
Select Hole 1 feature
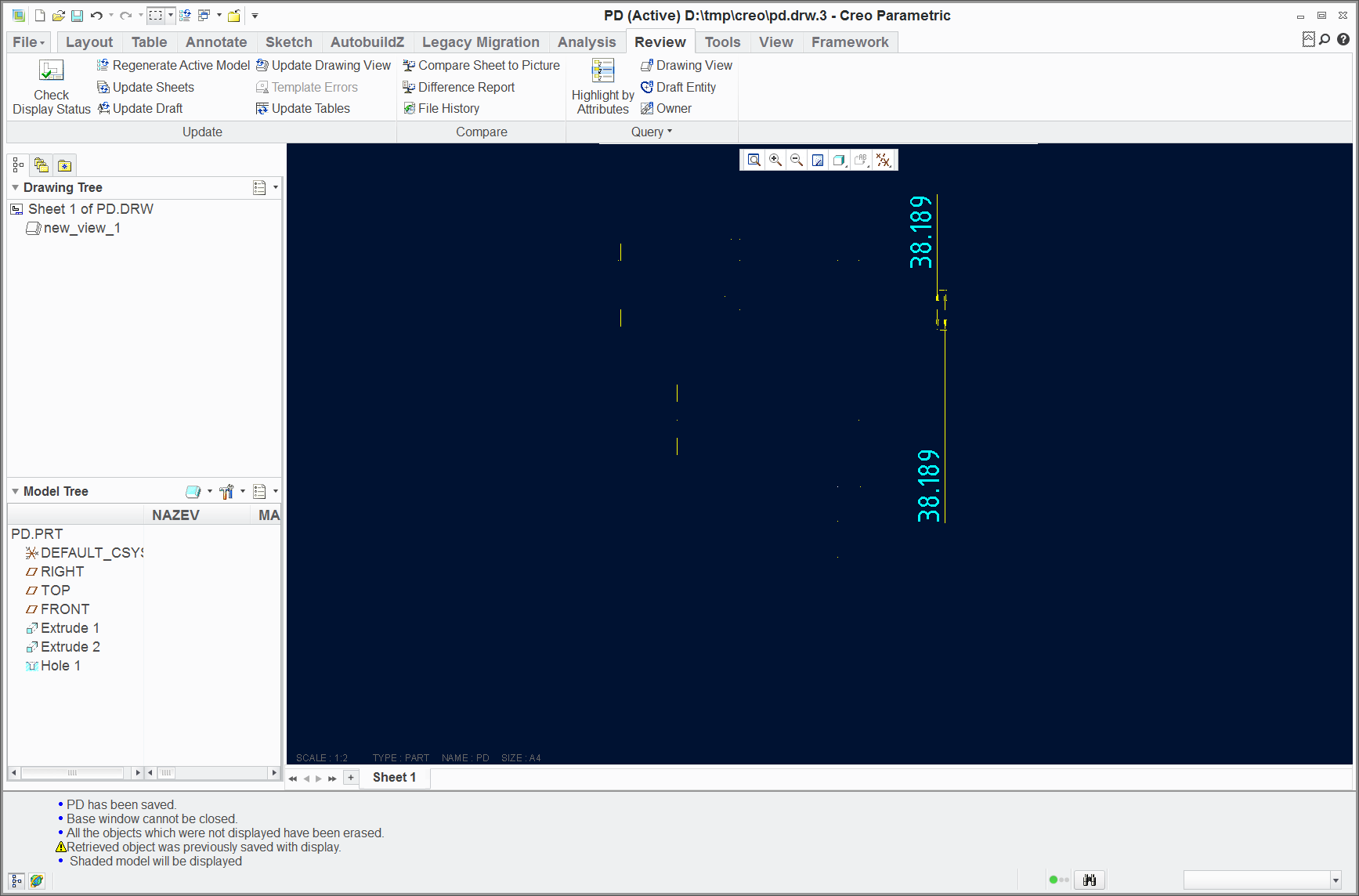point(53,666)
